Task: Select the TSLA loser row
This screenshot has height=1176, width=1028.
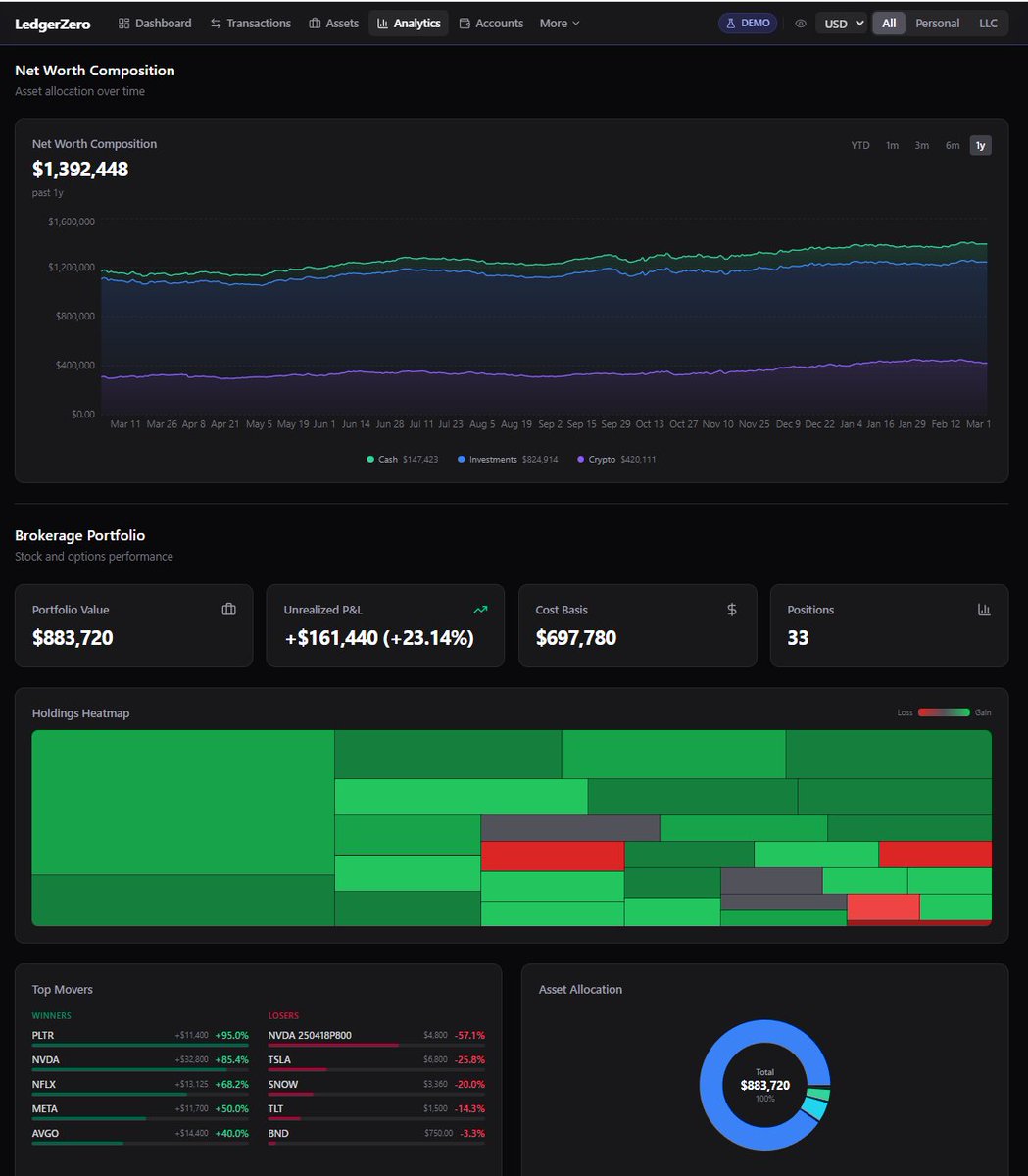Action: 376,1062
